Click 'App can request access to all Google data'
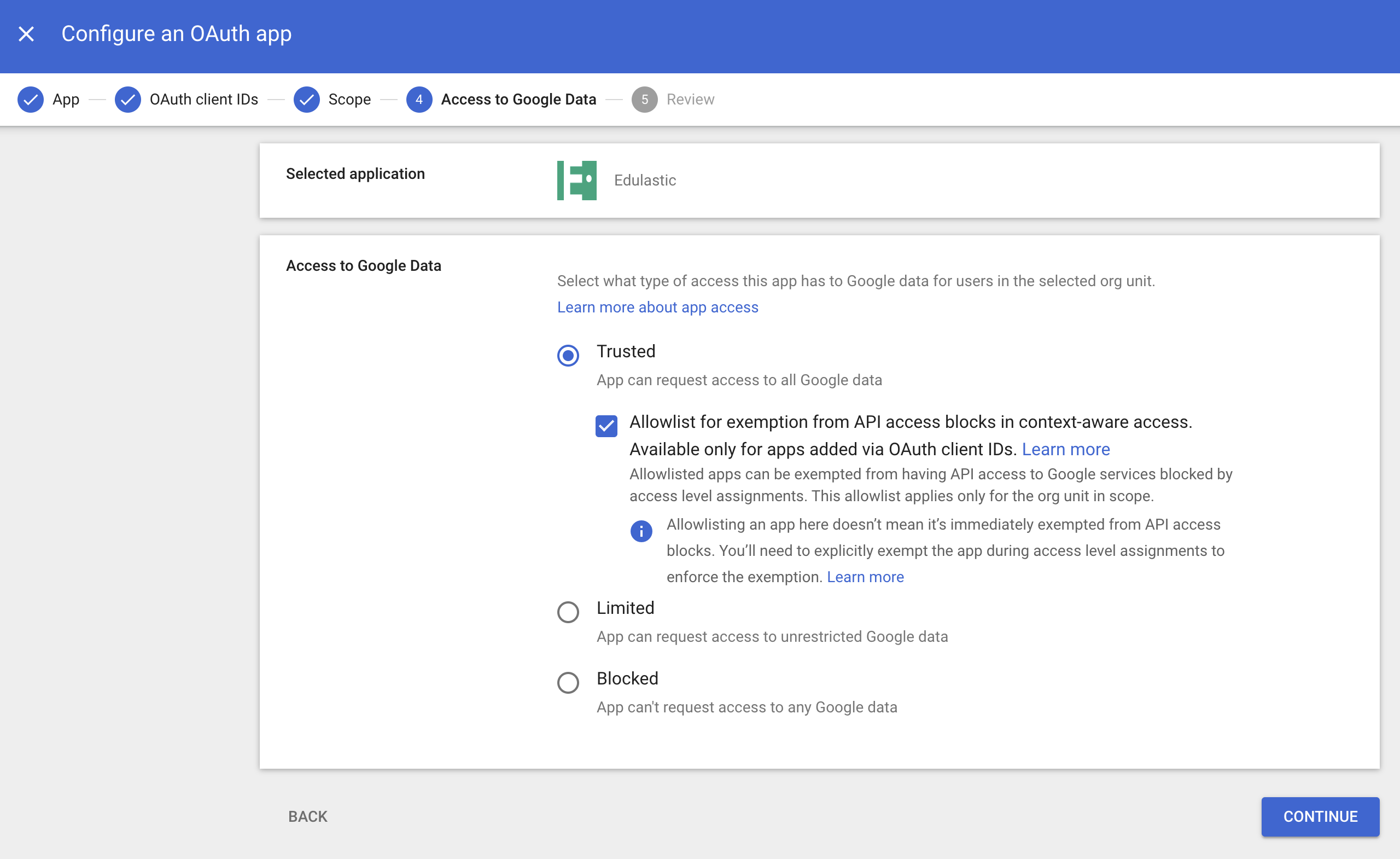This screenshot has height=859, width=1400. pos(739,380)
